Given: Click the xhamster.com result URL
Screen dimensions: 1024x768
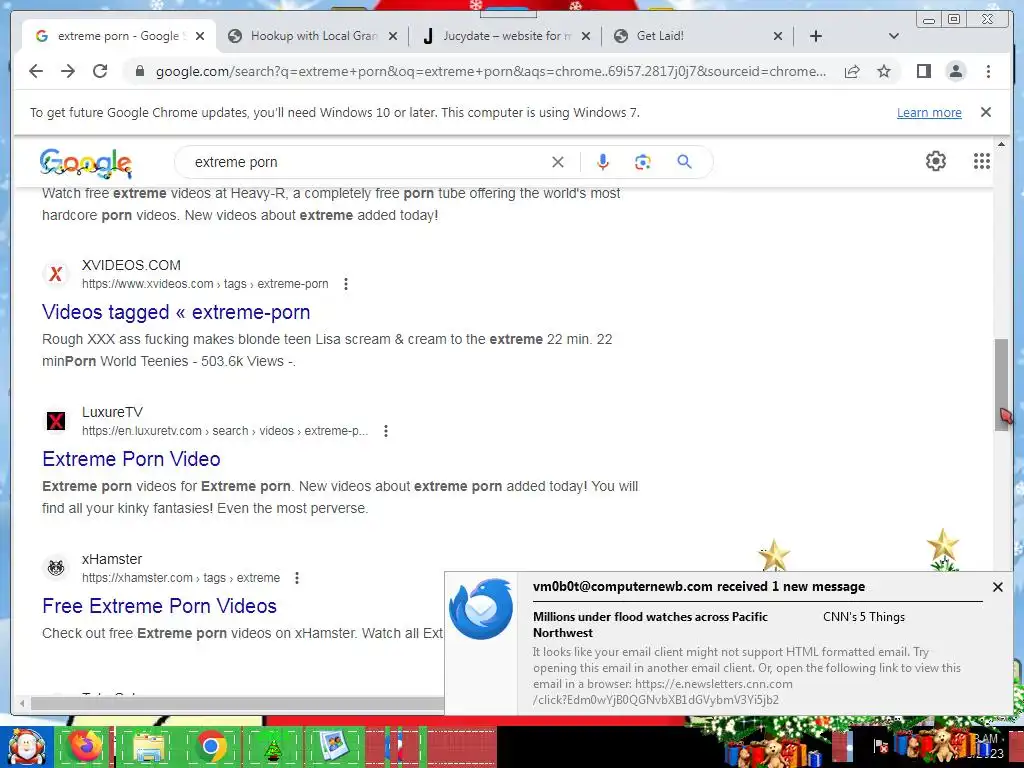Looking at the screenshot, I should tap(181, 578).
